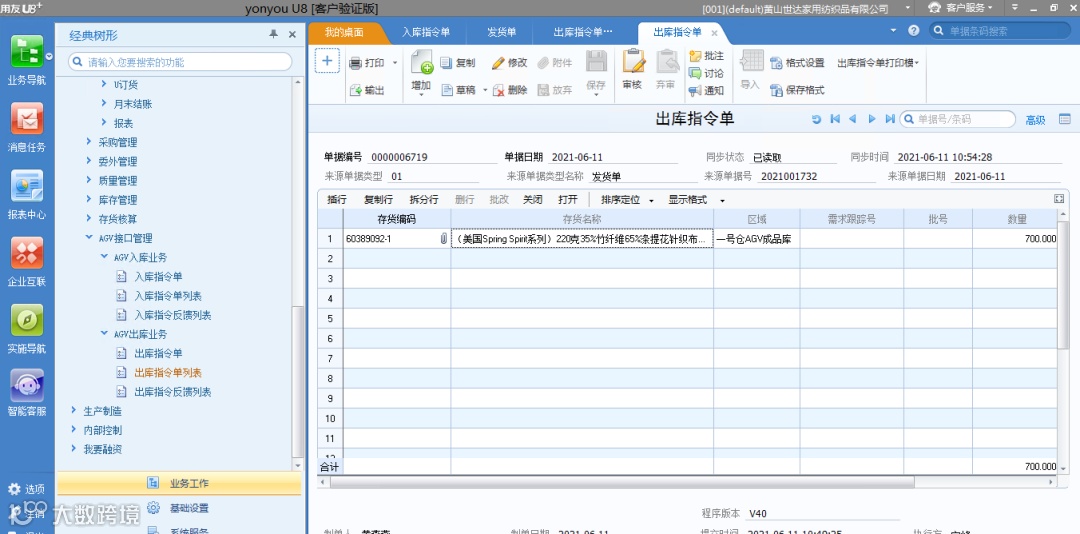Viewport: 1080px width, 534px height.
Task: Click the 拆分行 button
Action: tap(424, 200)
